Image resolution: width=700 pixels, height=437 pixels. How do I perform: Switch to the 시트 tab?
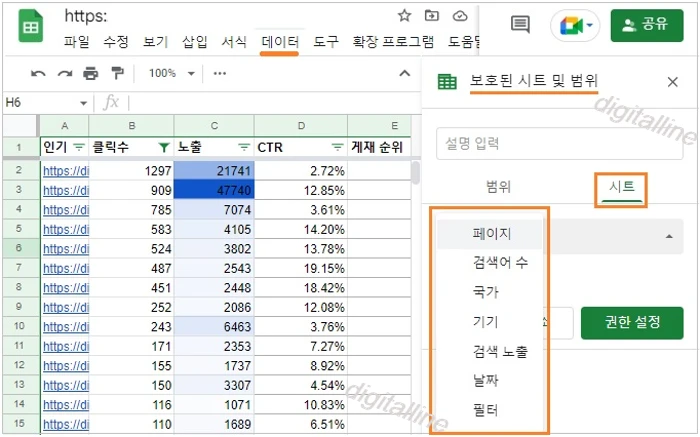coord(621,187)
